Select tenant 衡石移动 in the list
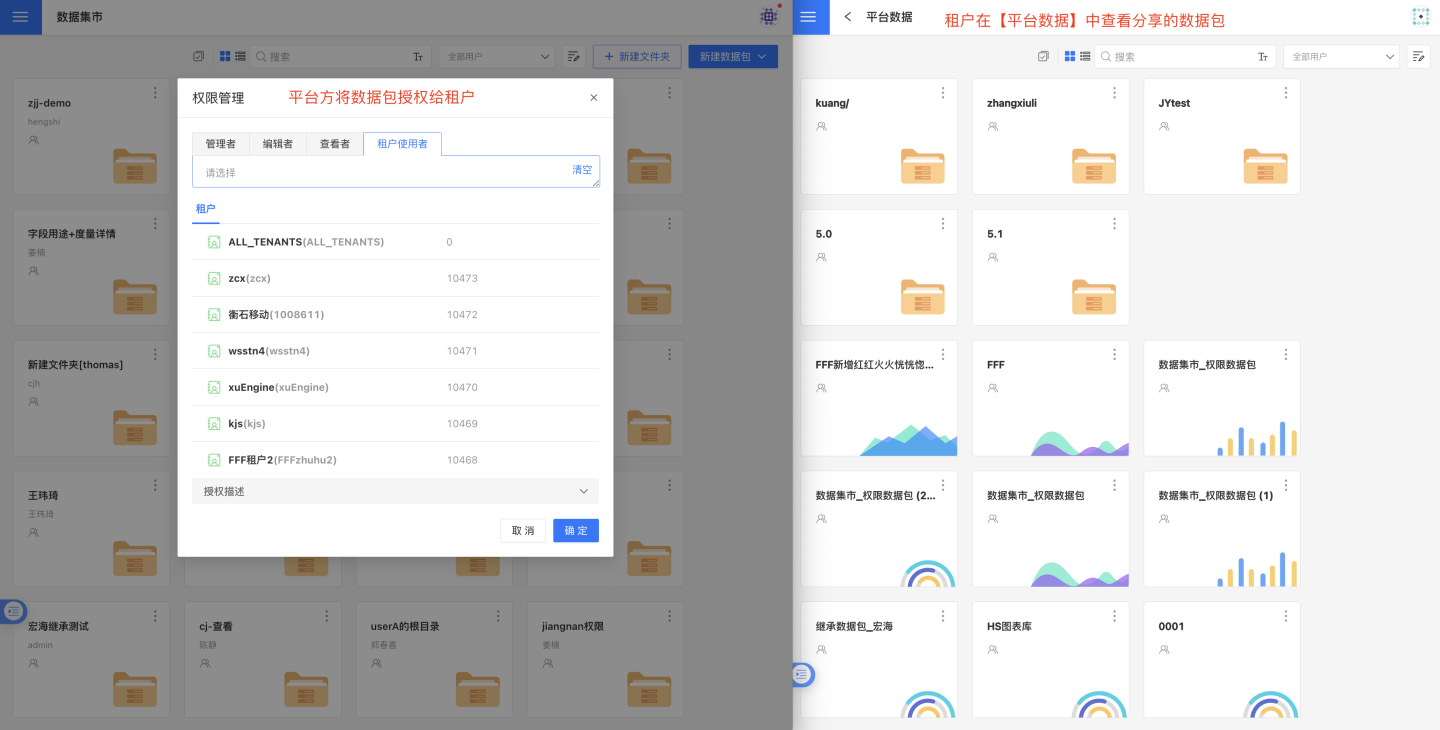Image resolution: width=1440 pixels, height=730 pixels. (x=275, y=315)
